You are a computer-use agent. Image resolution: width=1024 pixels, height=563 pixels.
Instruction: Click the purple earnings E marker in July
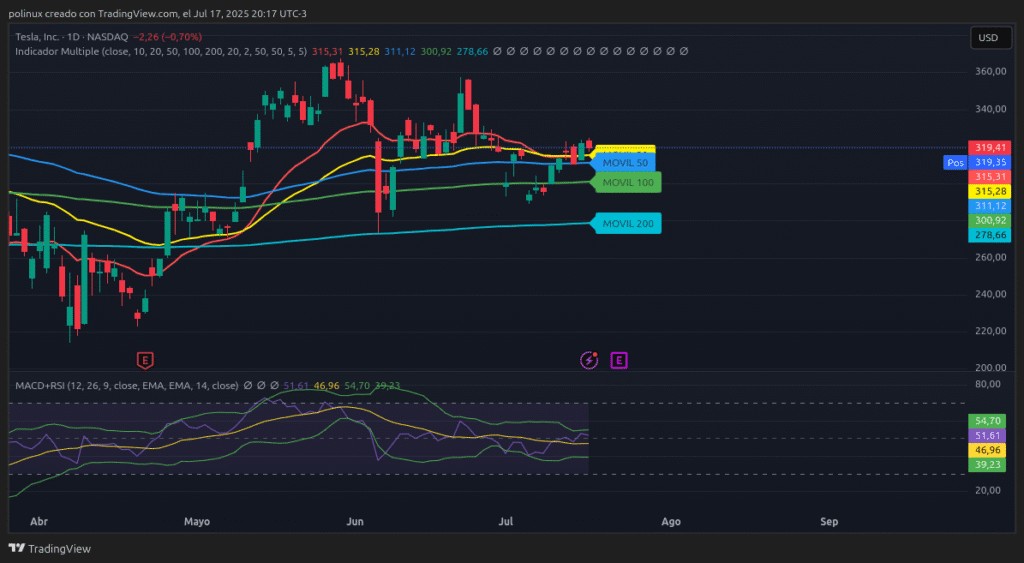619,359
